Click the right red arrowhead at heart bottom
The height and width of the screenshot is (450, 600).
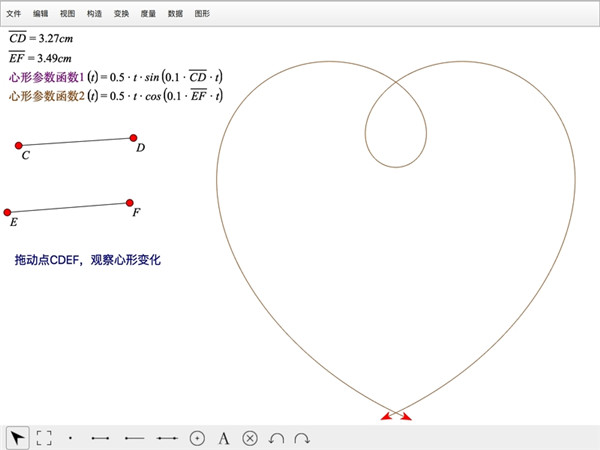tap(406, 416)
